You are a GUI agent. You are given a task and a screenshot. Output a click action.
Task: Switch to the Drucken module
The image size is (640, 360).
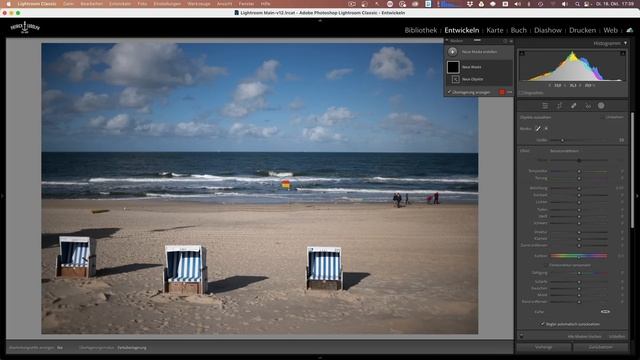click(582, 30)
